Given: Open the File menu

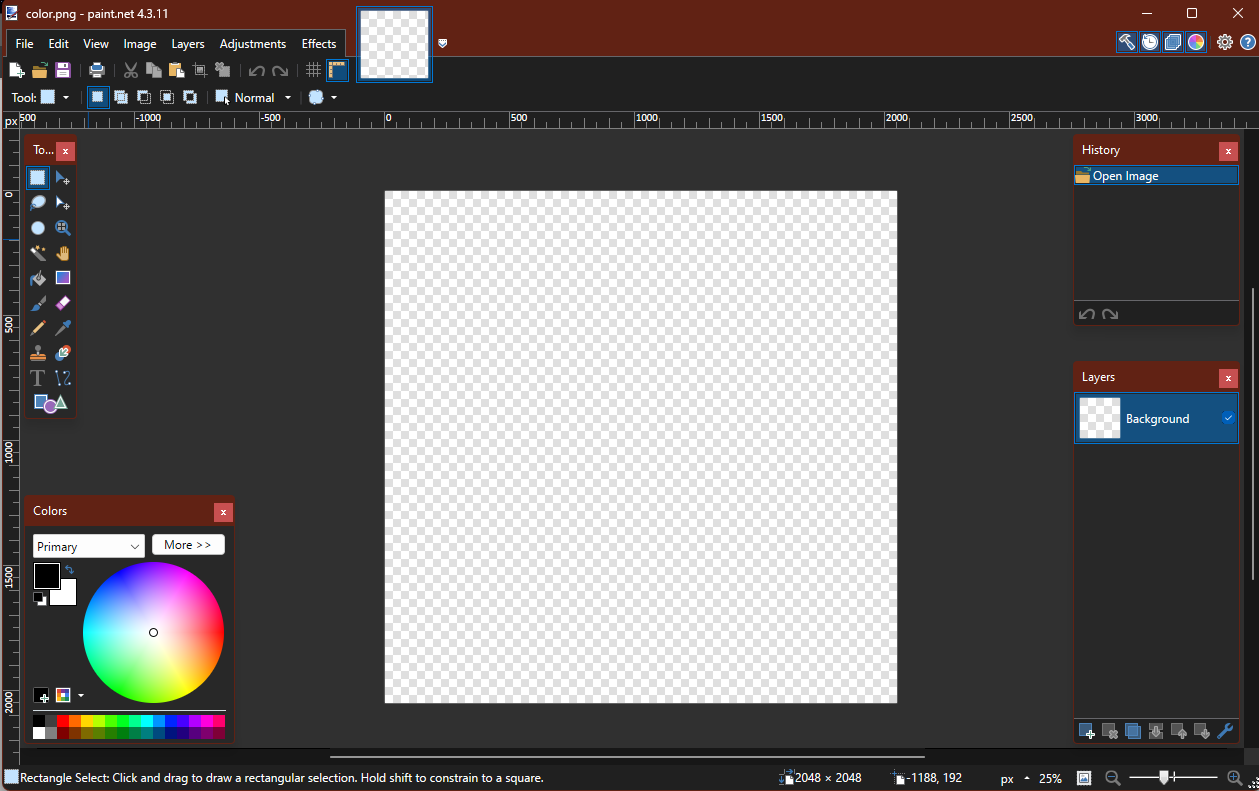Looking at the screenshot, I should tap(25, 44).
